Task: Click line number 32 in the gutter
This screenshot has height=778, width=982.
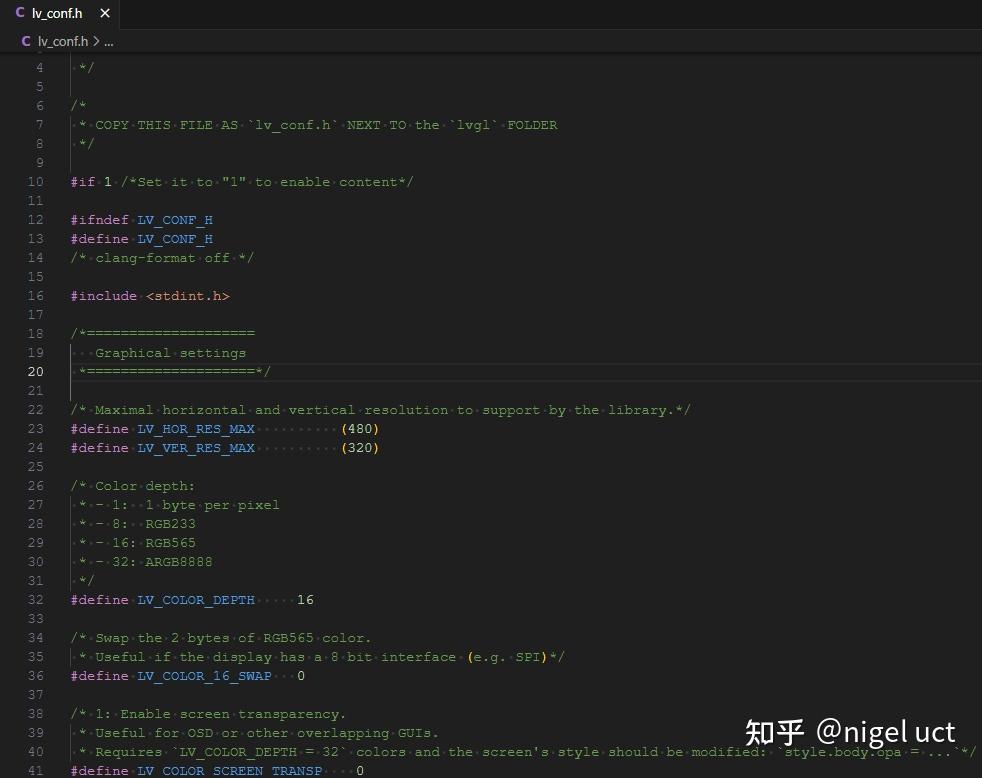Action: (36, 599)
